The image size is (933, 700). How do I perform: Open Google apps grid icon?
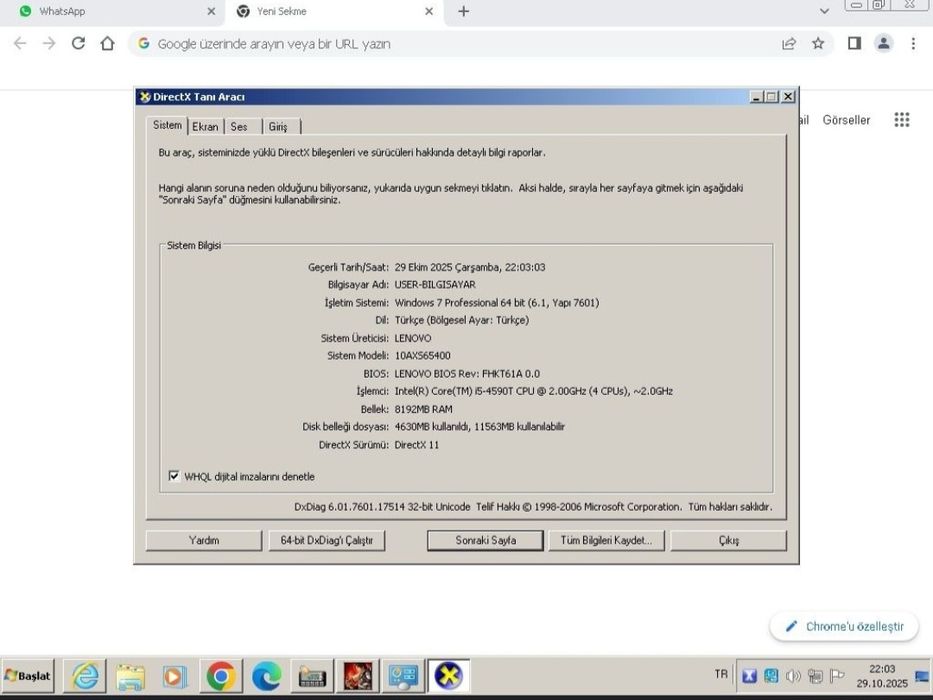902,120
